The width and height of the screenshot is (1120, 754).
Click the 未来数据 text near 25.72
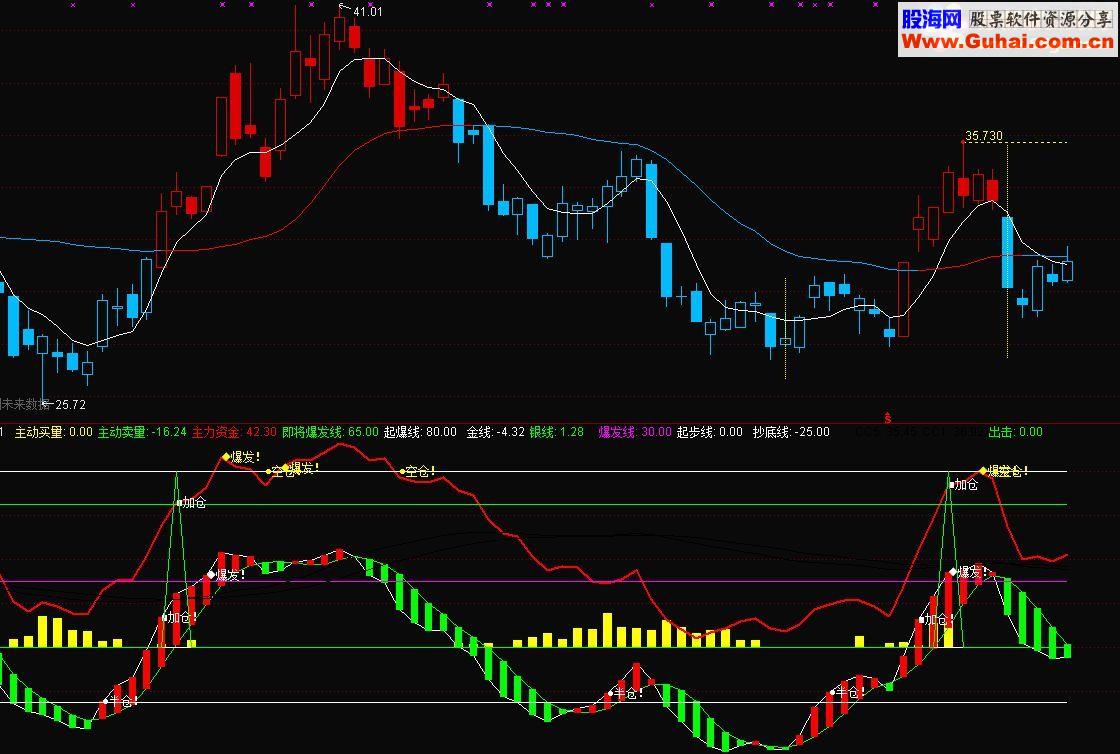[24, 405]
